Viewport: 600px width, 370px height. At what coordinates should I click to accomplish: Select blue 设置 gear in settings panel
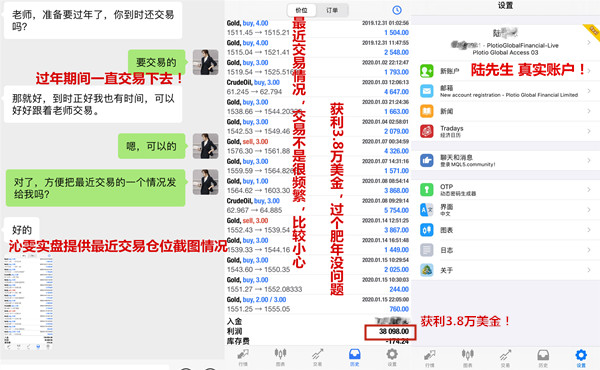click(581, 356)
